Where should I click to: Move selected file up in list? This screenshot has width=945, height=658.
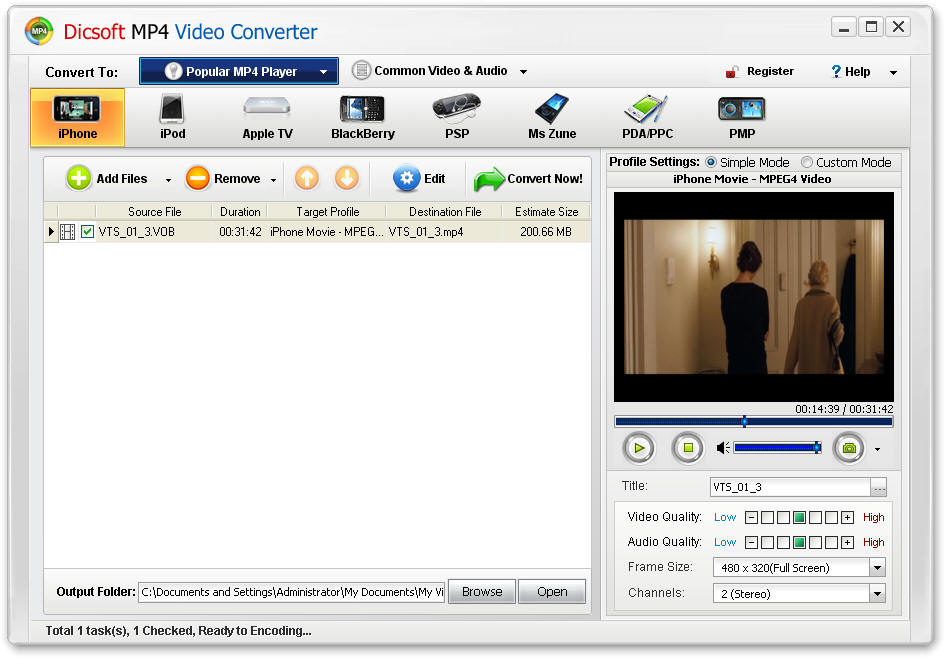click(x=307, y=178)
